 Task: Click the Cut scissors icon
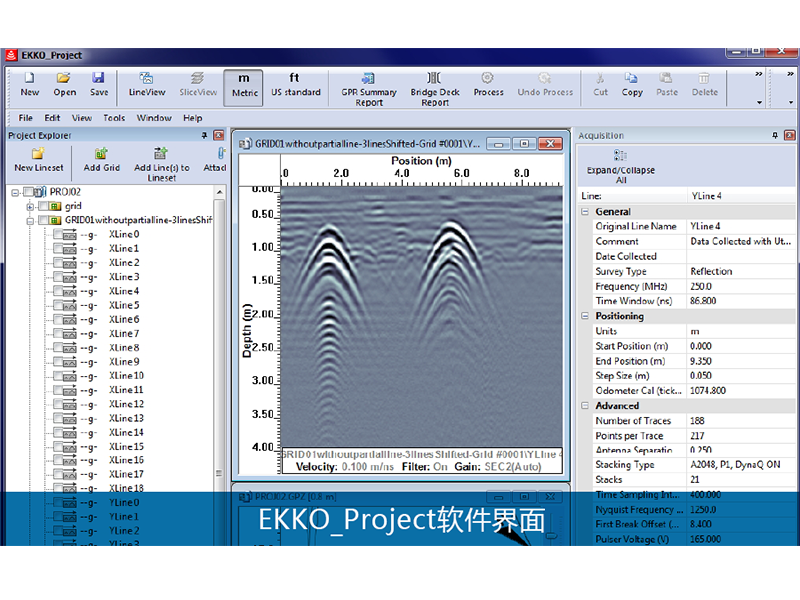tap(601, 78)
